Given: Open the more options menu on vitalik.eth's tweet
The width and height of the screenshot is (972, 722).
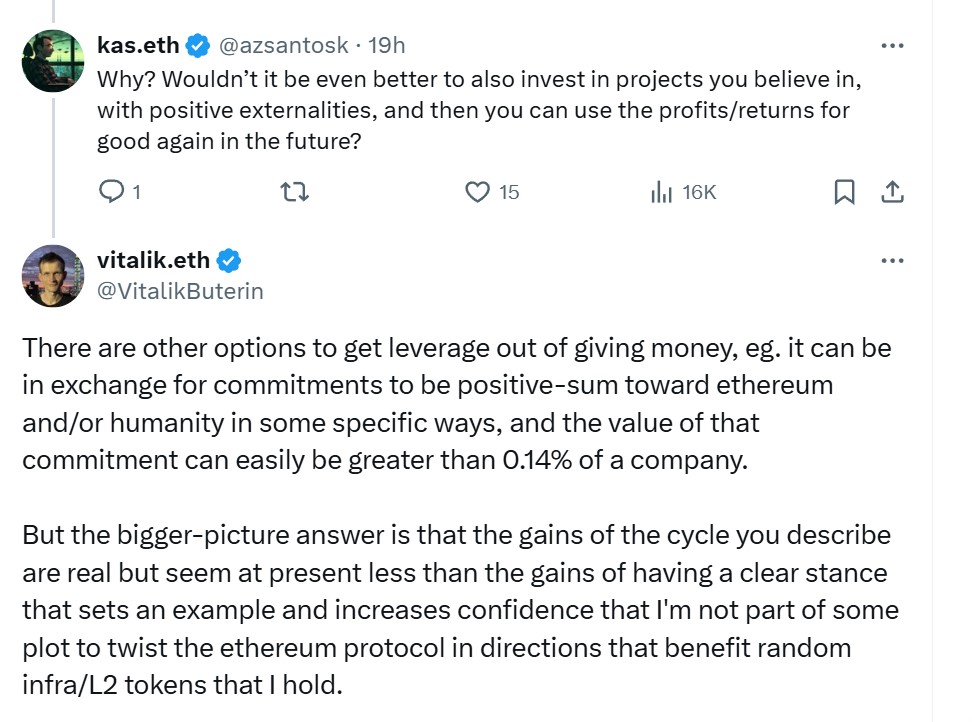Looking at the screenshot, I should pyautogui.click(x=893, y=260).
